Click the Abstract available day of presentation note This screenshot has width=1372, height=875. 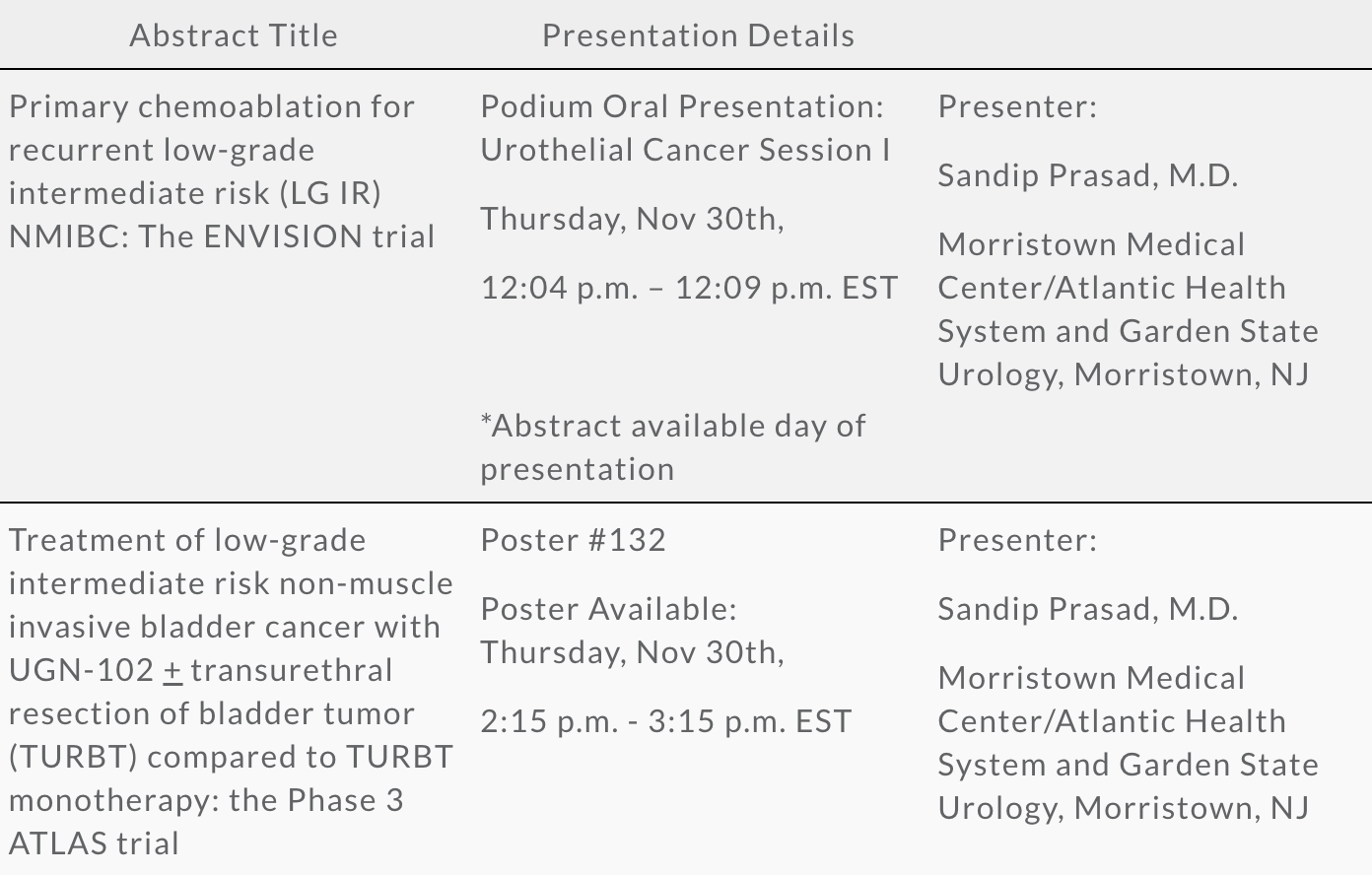(x=673, y=447)
